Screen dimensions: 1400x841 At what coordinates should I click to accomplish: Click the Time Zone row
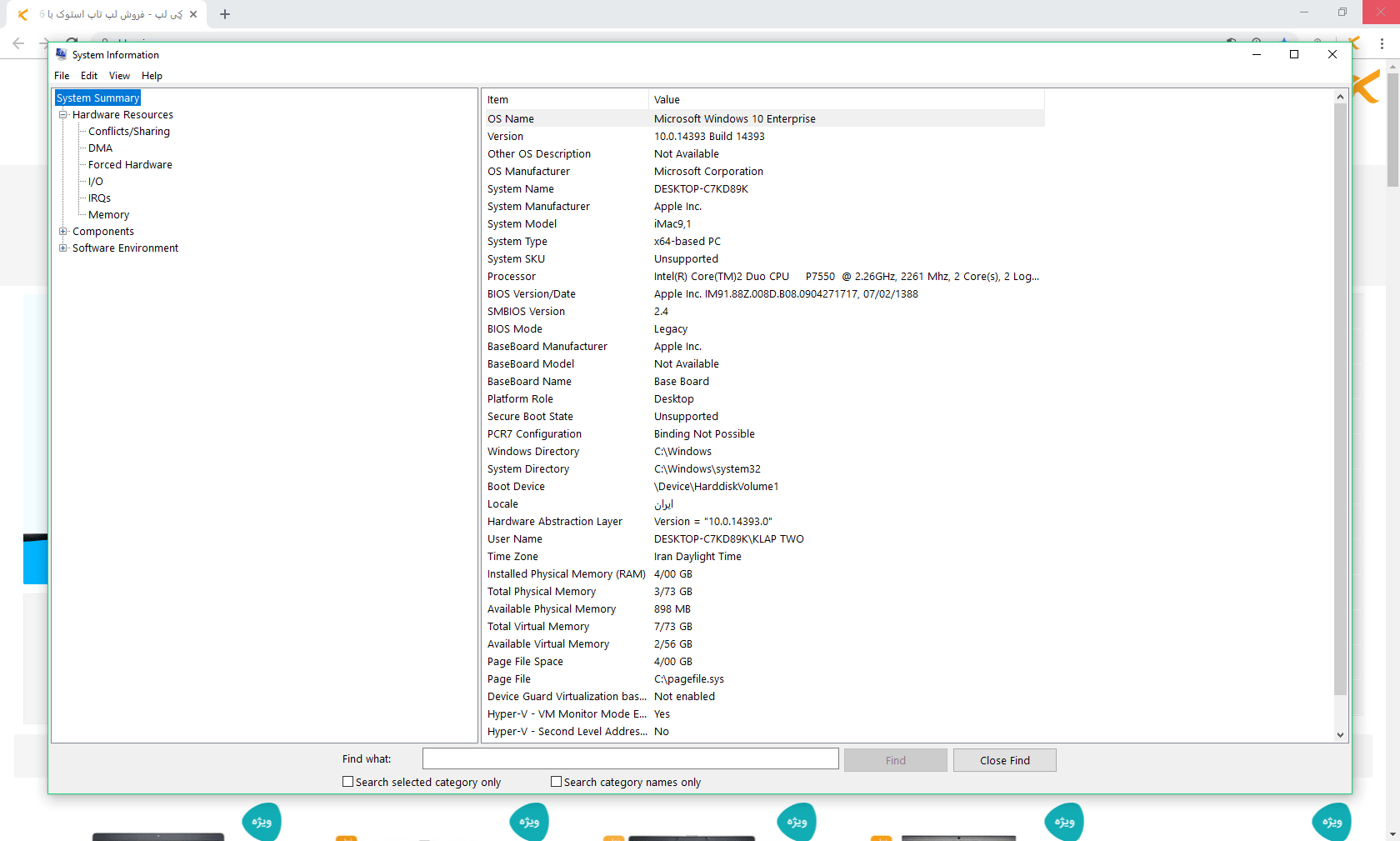tap(764, 557)
